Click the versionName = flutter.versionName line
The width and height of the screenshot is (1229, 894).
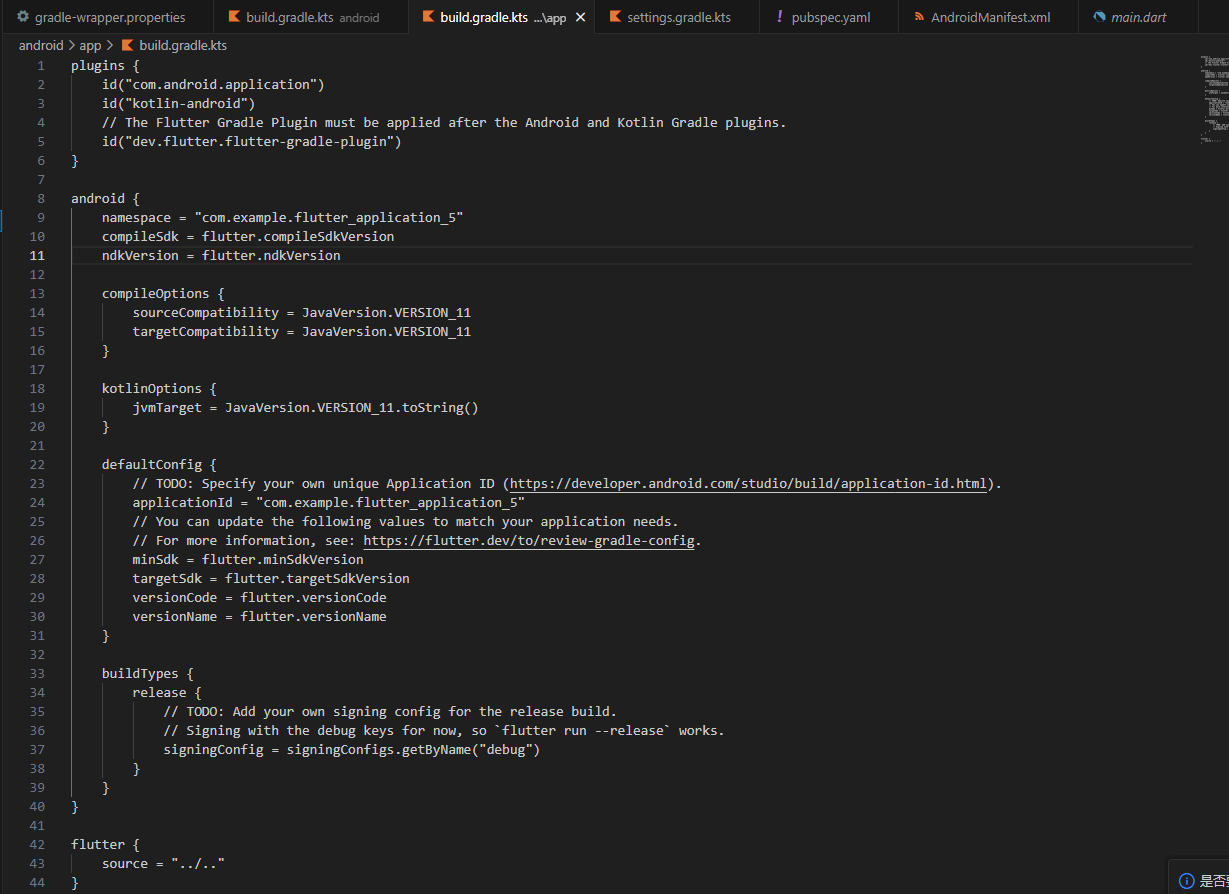tap(260, 617)
